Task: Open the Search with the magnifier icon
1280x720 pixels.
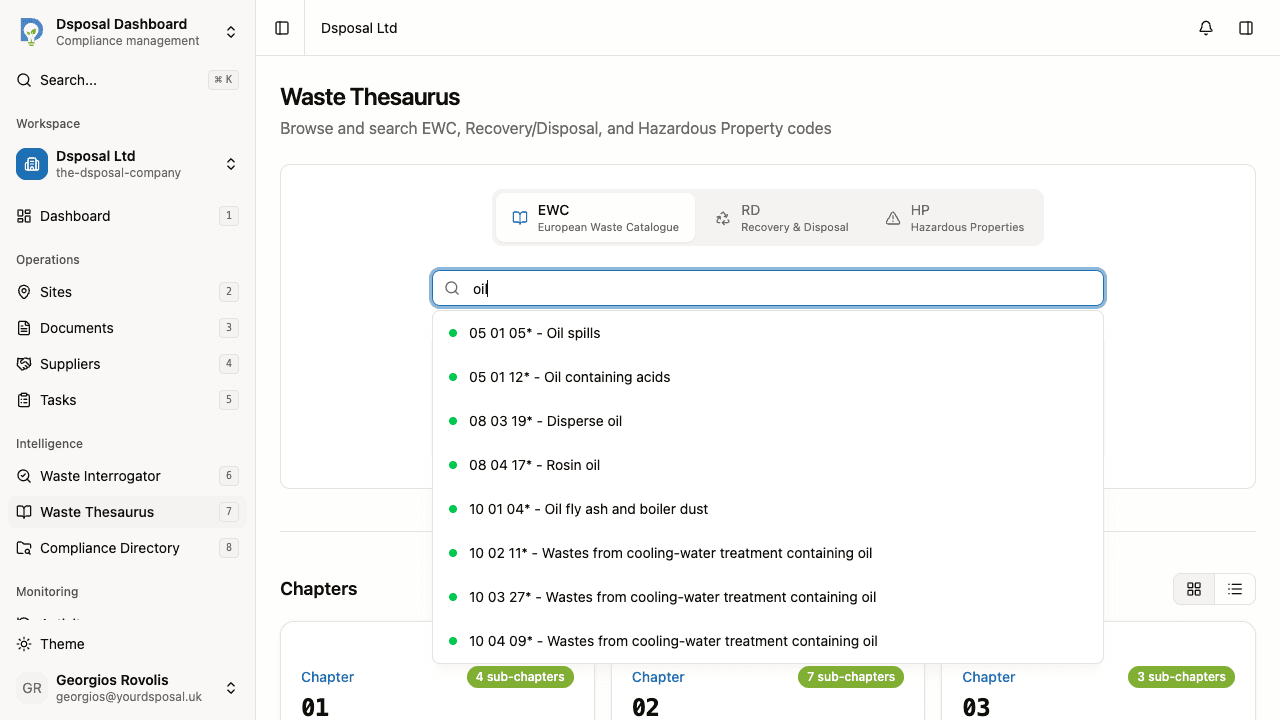Action: pyautogui.click(x=23, y=80)
